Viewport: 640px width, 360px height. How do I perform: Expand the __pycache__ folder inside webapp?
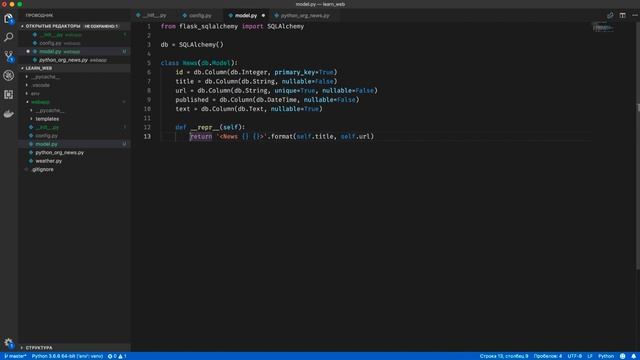coord(50,110)
